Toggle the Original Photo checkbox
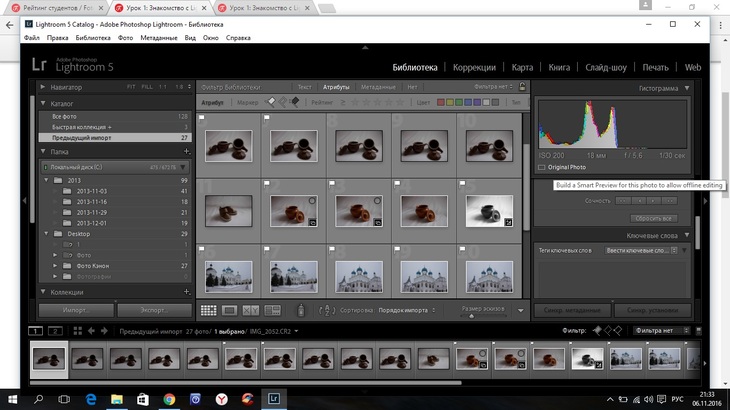The height and width of the screenshot is (410, 730). [543, 167]
